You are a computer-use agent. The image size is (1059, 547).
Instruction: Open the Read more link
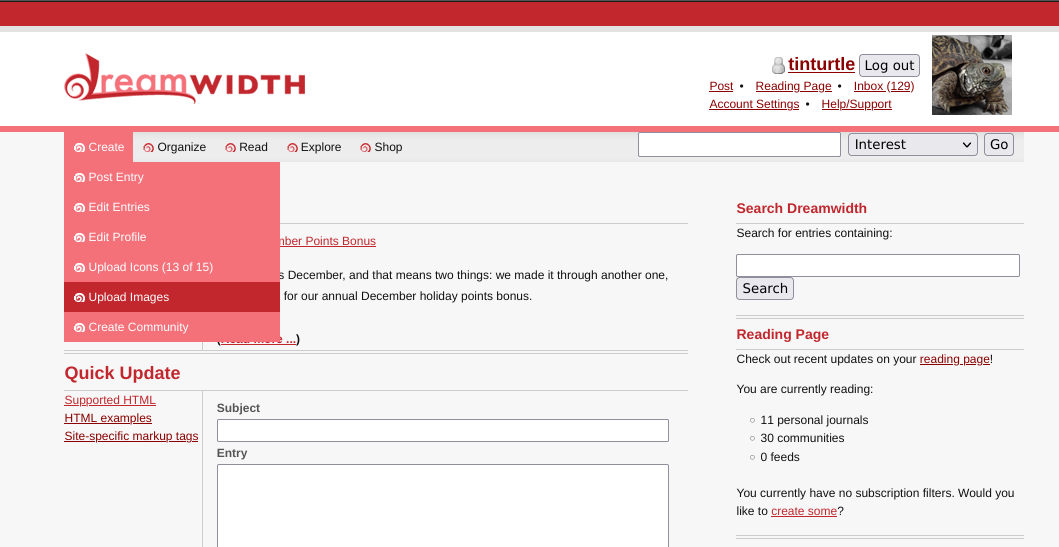pos(259,340)
